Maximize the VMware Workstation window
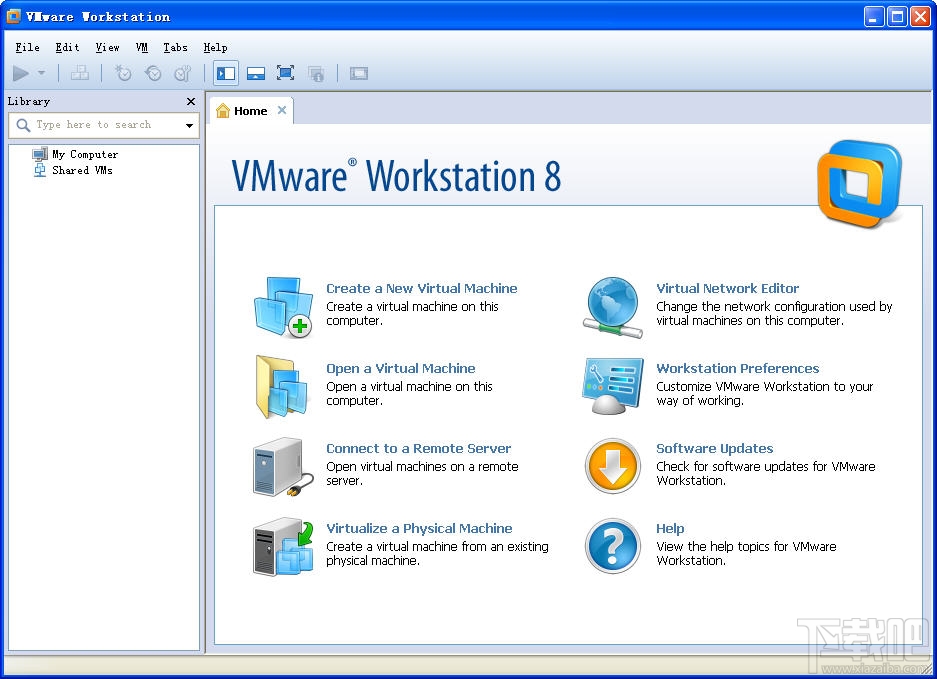The image size is (937, 679). [x=897, y=17]
